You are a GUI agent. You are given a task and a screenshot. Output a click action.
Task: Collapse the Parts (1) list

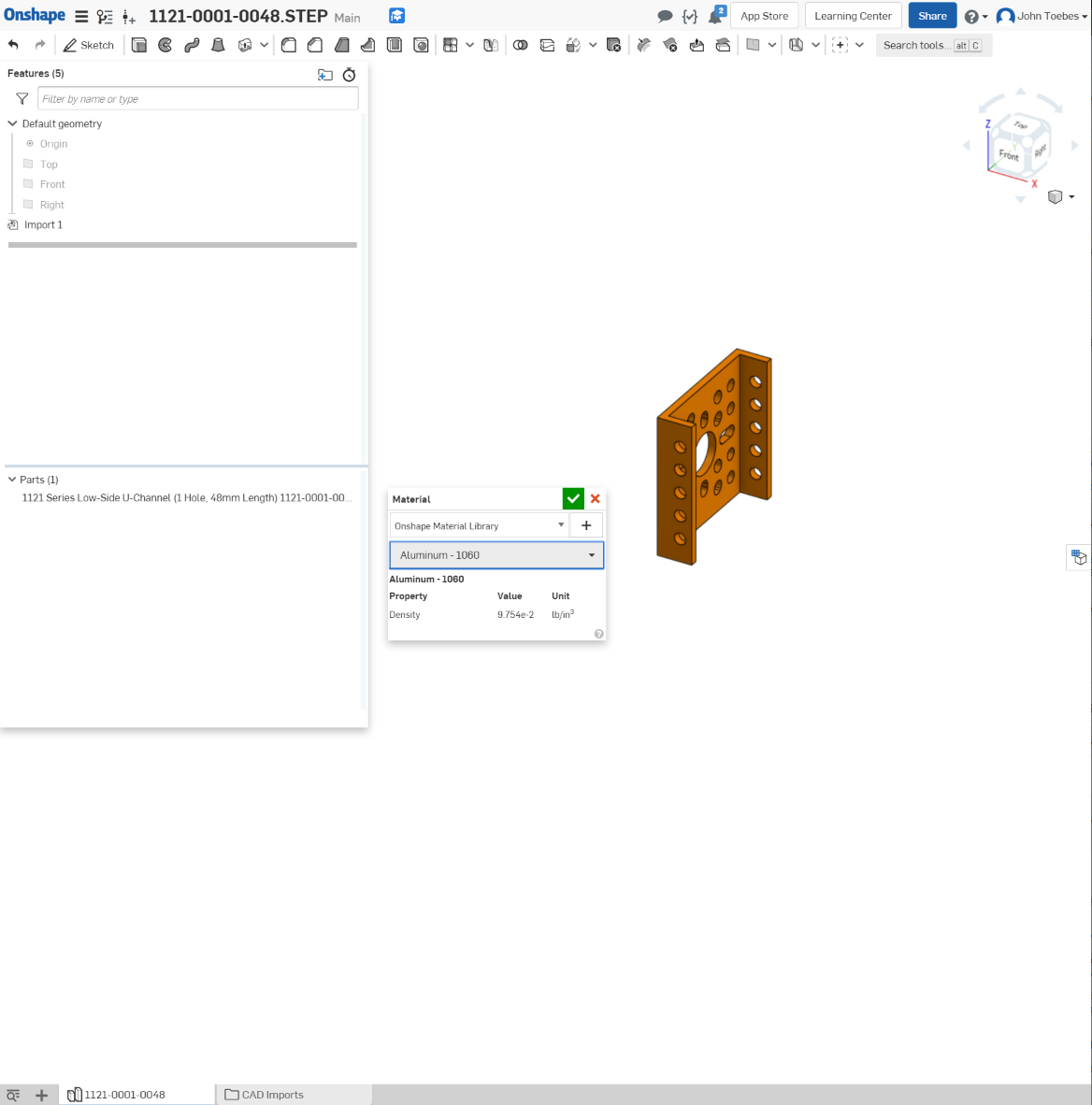(12, 480)
